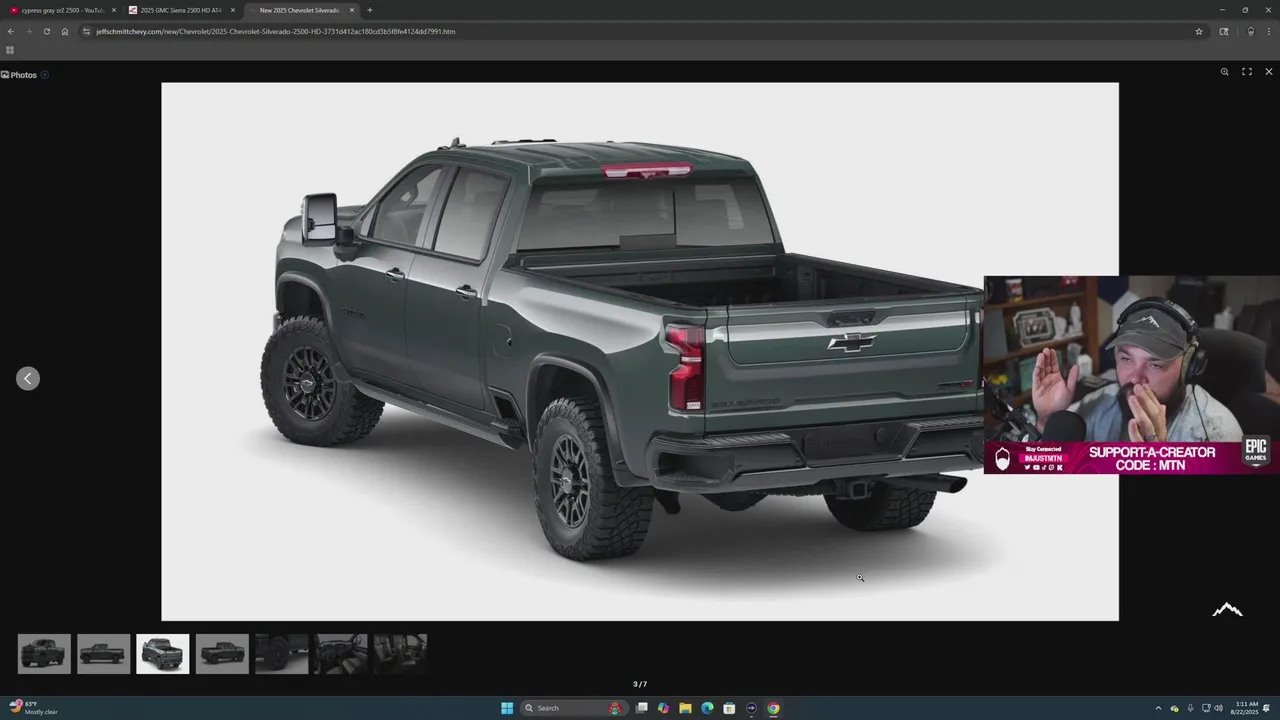Viewport: 1280px width, 720px height.
Task: Launch Copilot from the taskbar
Action: [663, 708]
